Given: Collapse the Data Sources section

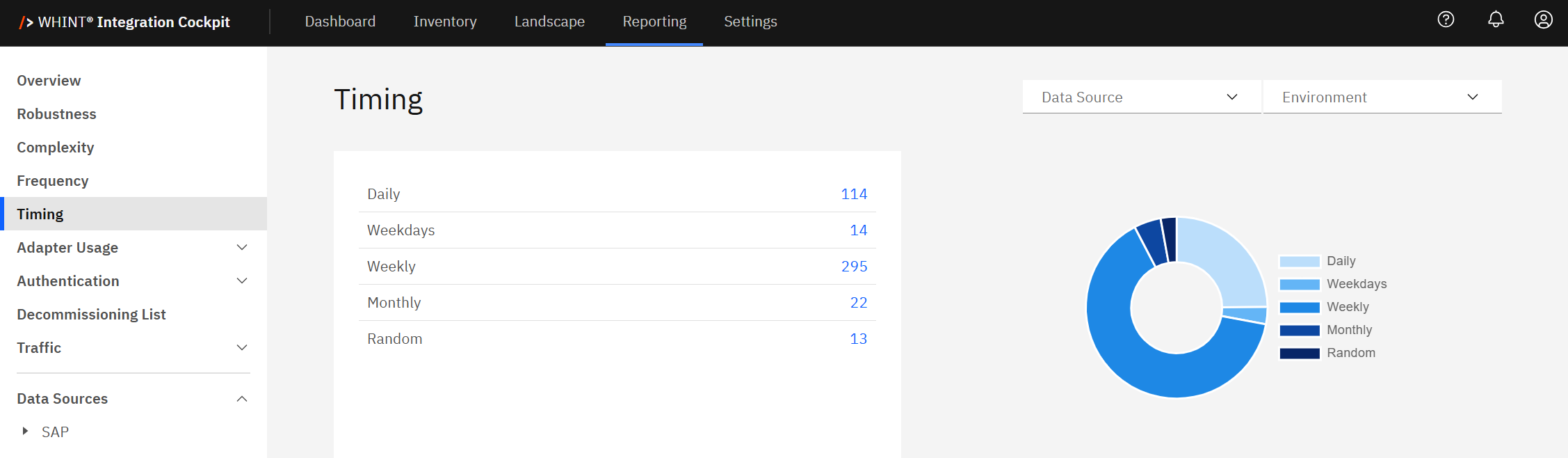Looking at the screenshot, I should 241,399.
